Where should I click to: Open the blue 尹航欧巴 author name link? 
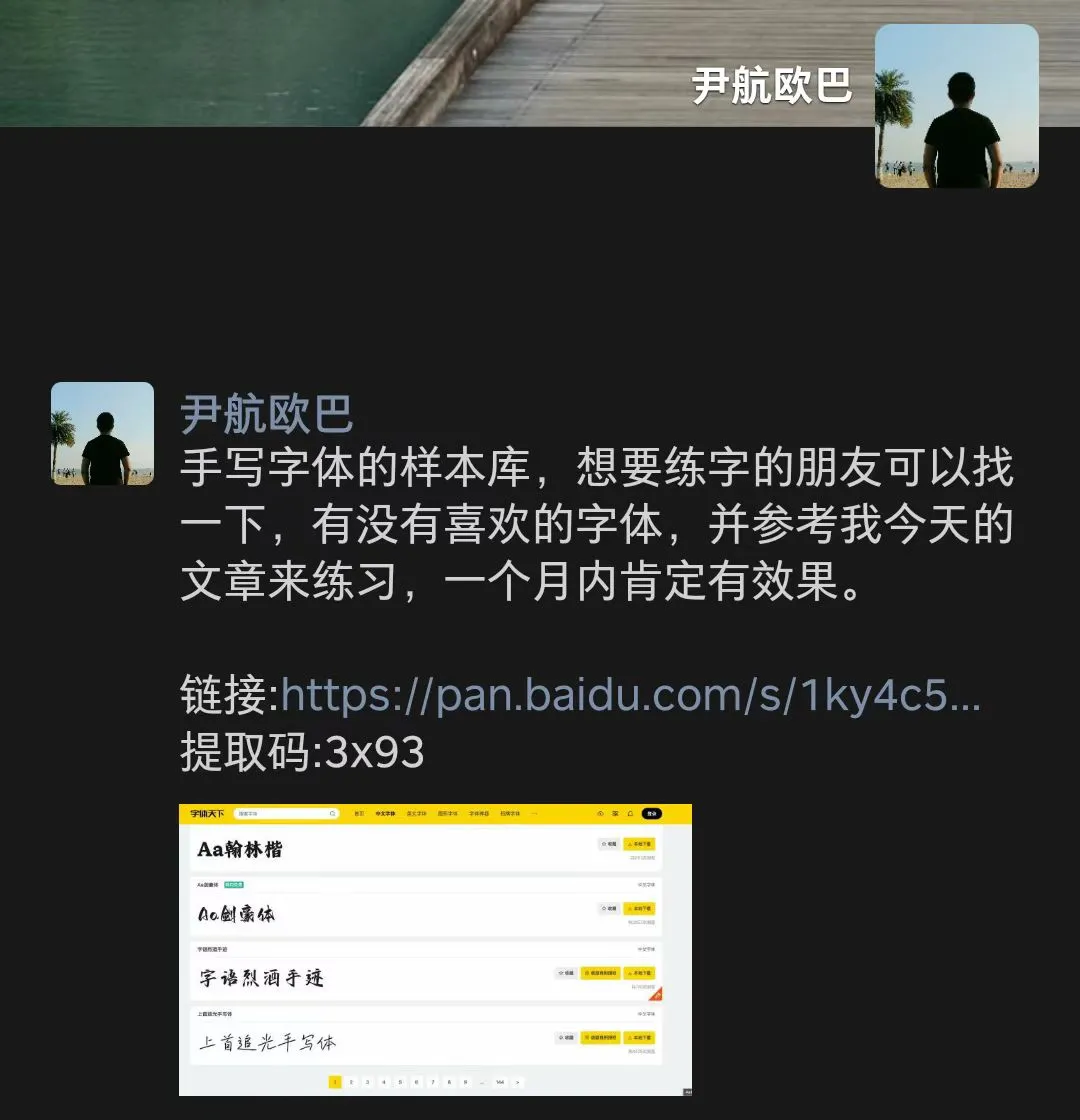(x=267, y=414)
